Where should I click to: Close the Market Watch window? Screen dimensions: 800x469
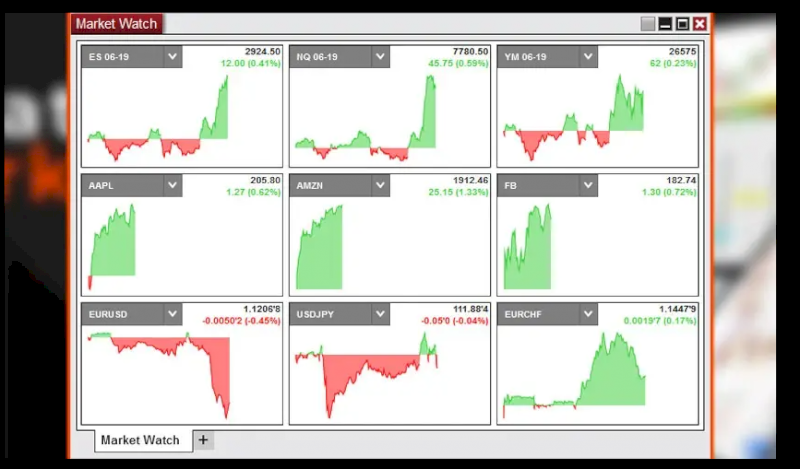tap(700, 24)
